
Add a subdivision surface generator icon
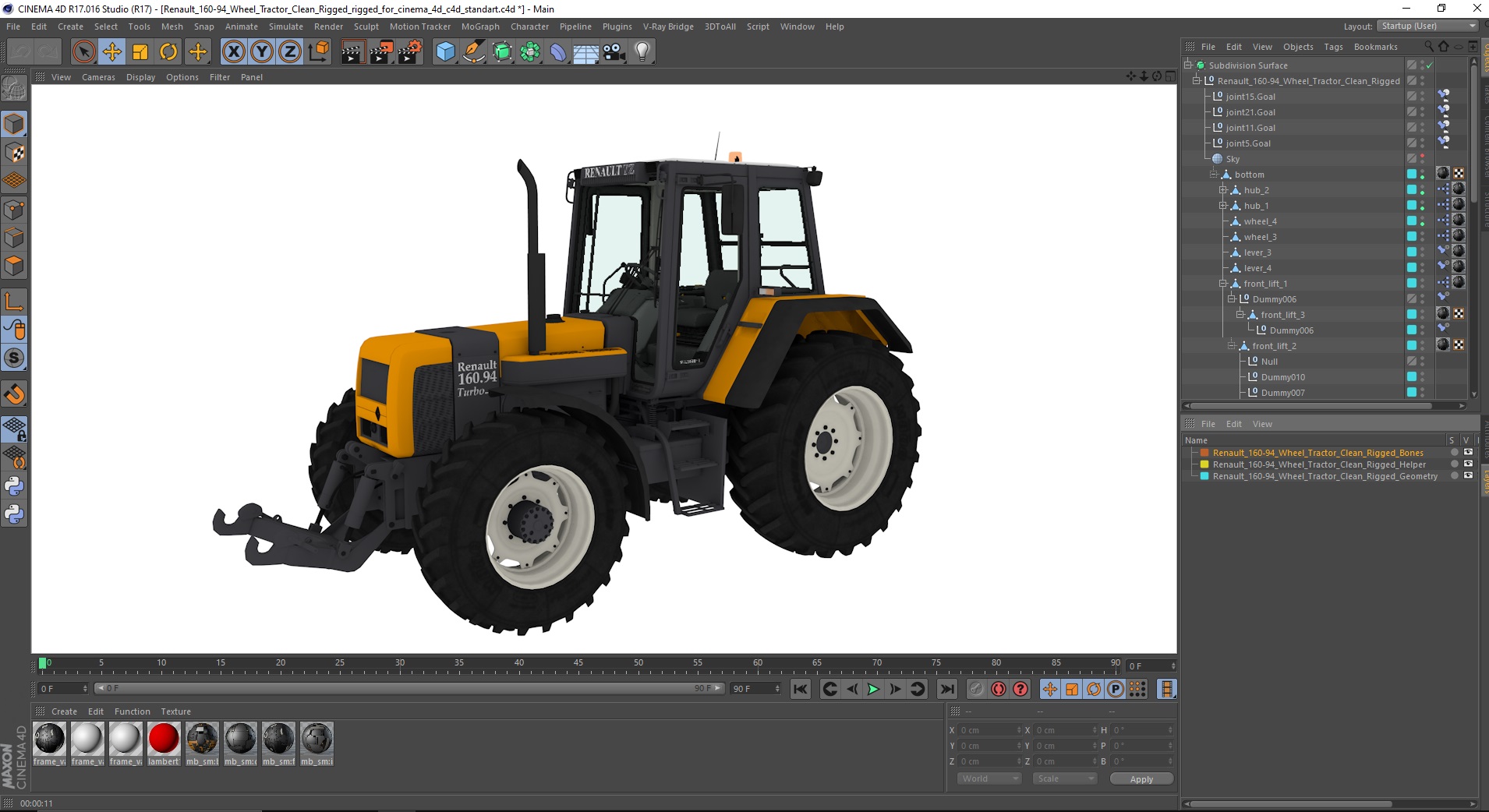tap(502, 52)
